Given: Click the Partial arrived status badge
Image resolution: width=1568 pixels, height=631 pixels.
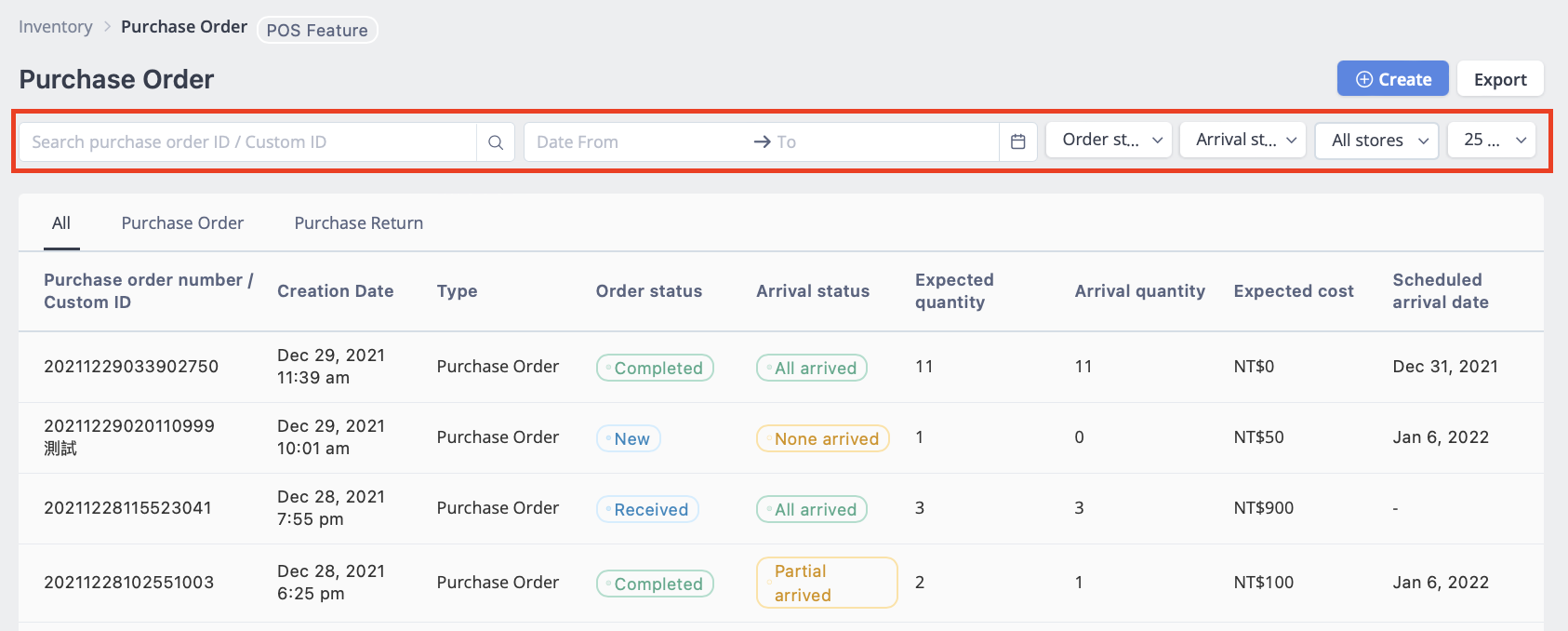Looking at the screenshot, I should (827, 583).
